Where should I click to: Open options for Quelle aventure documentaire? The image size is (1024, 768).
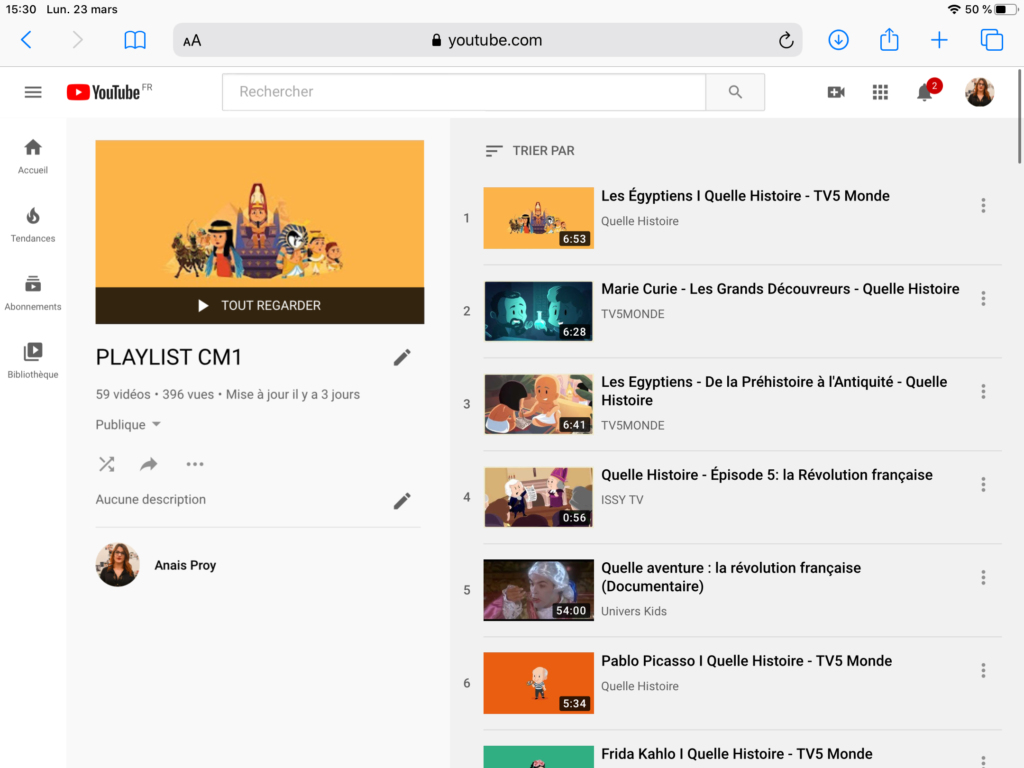pos(983,577)
